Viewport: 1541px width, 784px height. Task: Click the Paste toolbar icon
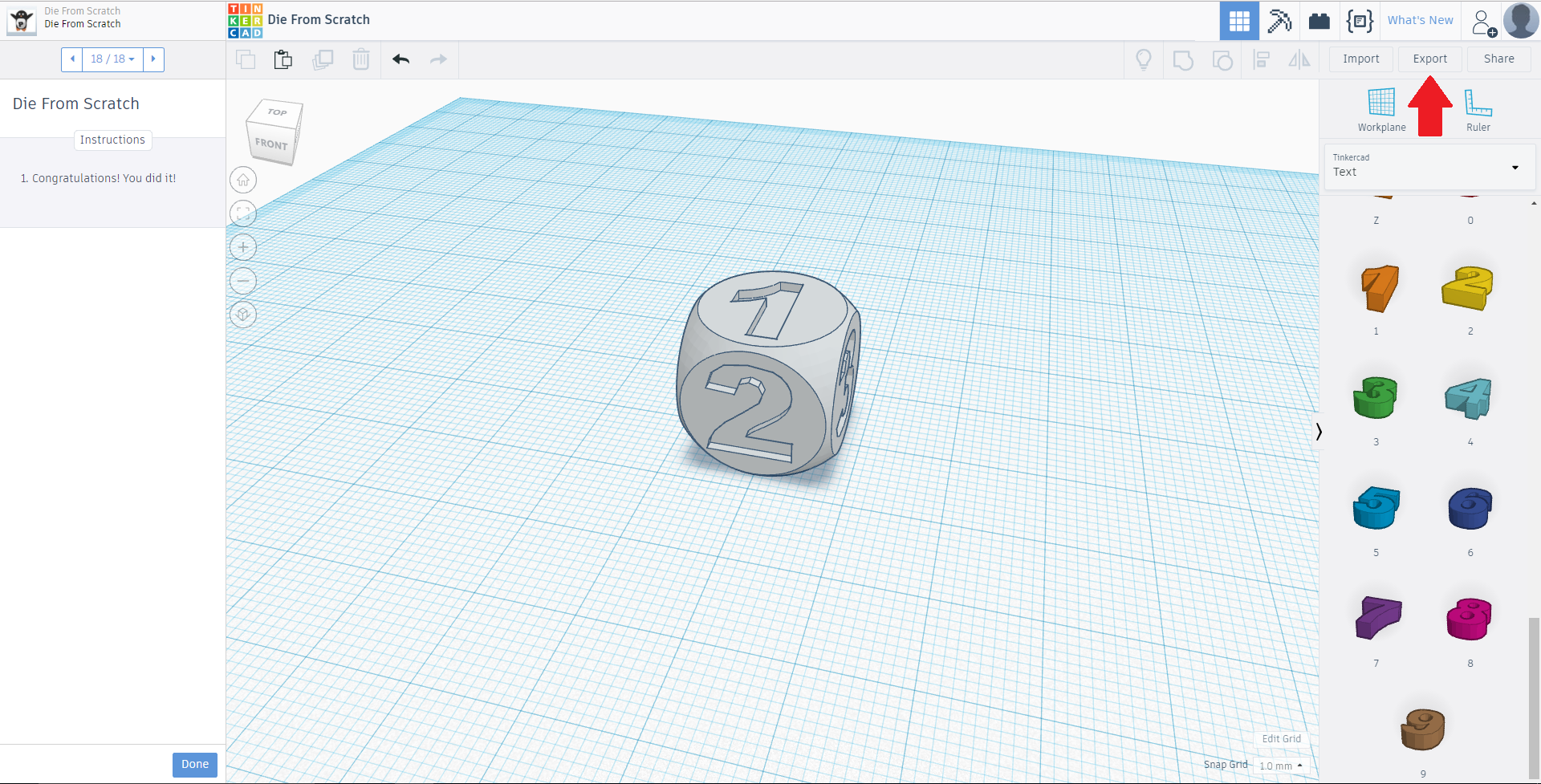click(283, 59)
